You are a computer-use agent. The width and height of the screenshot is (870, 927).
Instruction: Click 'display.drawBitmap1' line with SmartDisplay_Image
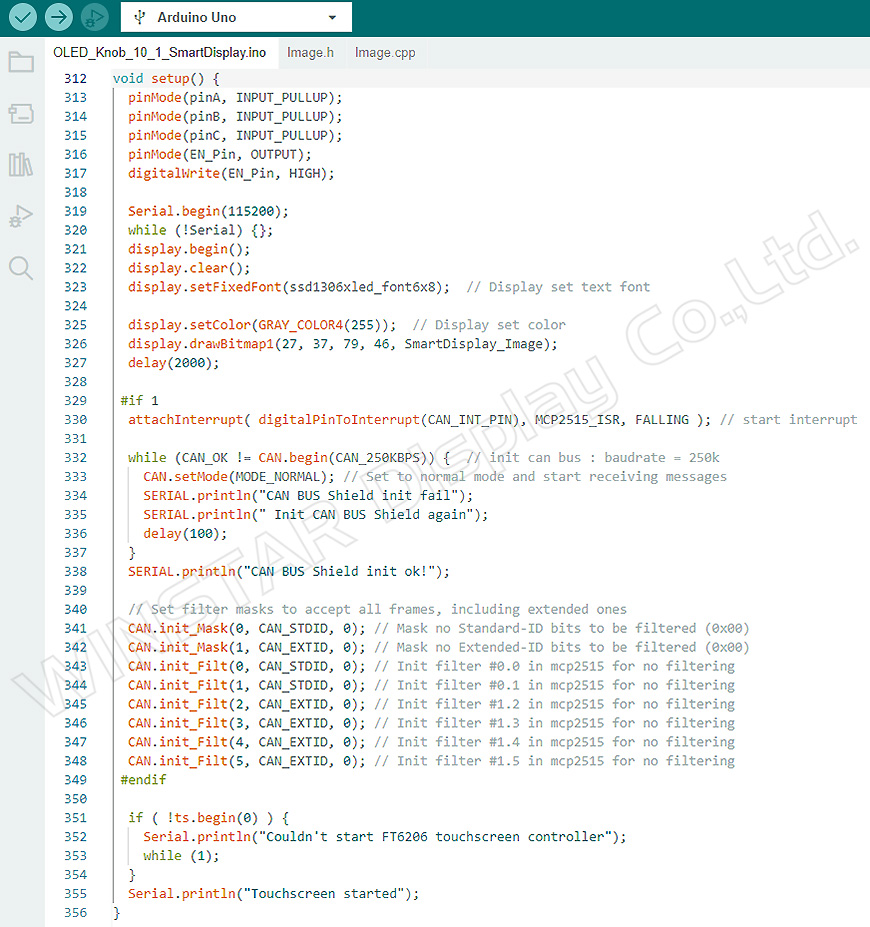point(343,343)
